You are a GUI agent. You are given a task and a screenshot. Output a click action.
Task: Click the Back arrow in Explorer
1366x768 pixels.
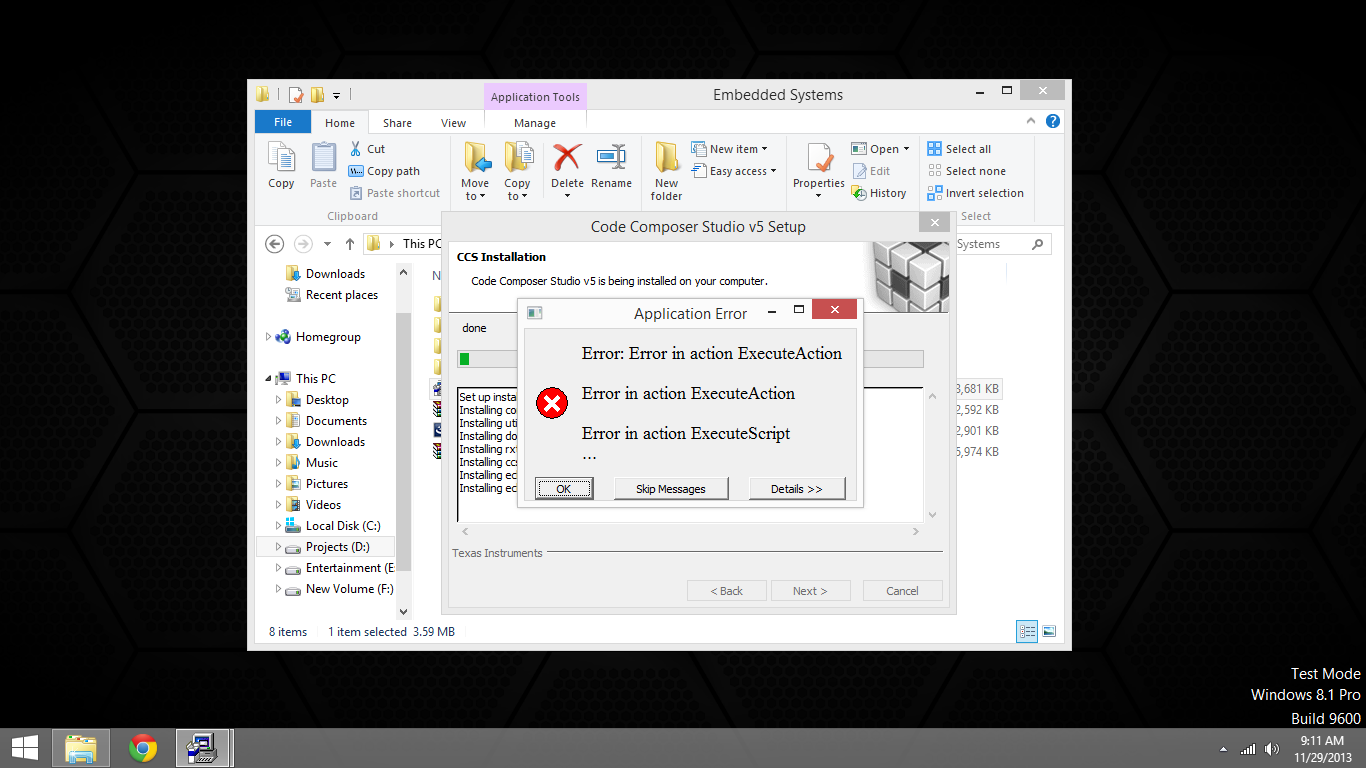click(x=274, y=244)
